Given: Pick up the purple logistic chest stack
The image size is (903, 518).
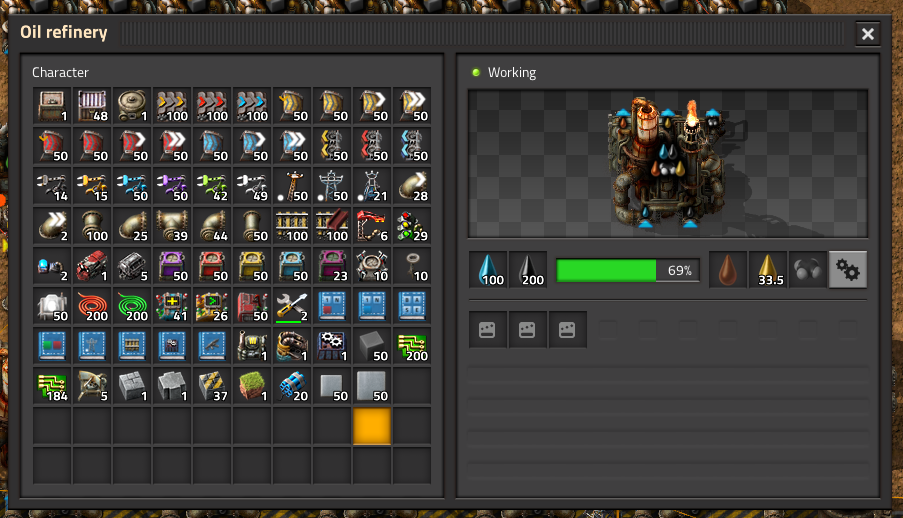Looking at the screenshot, I should 172,266.
